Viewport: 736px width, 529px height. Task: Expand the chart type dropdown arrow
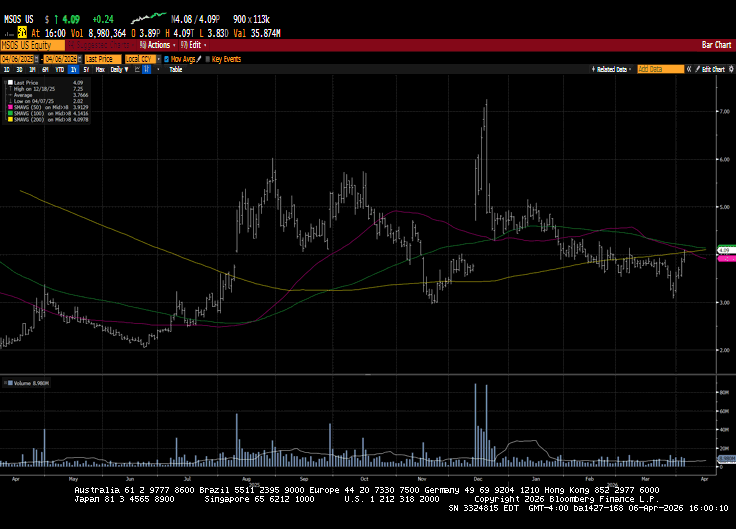tap(158, 69)
